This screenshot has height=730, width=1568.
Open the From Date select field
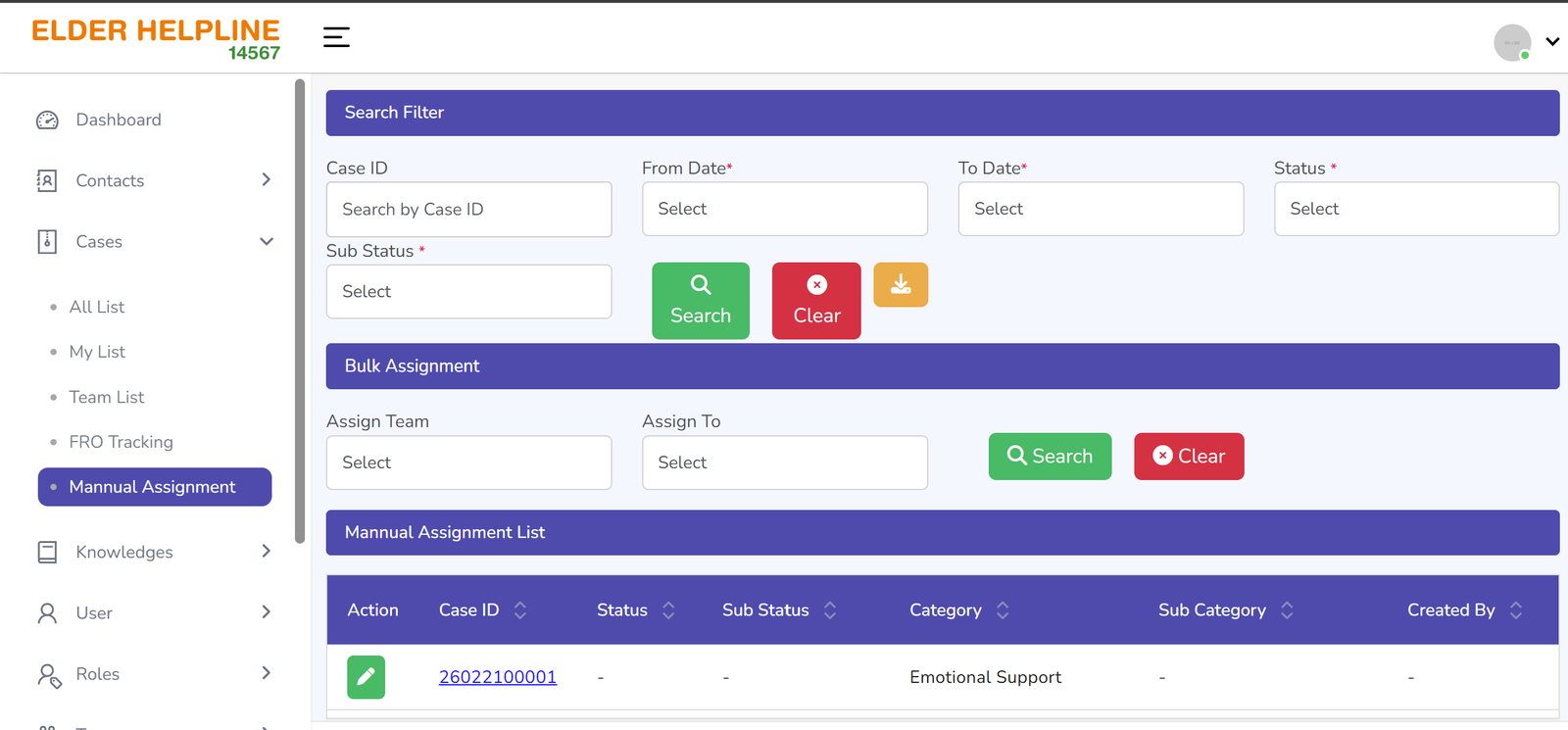(785, 209)
